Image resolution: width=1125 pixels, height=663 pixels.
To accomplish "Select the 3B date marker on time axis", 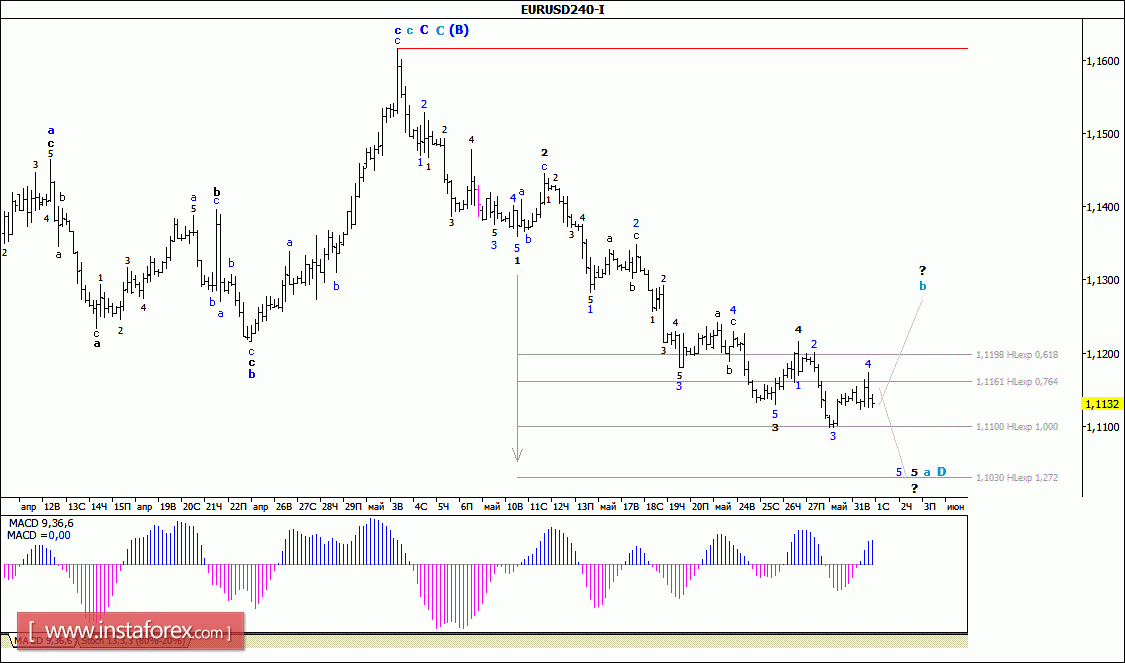I will click(397, 507).
